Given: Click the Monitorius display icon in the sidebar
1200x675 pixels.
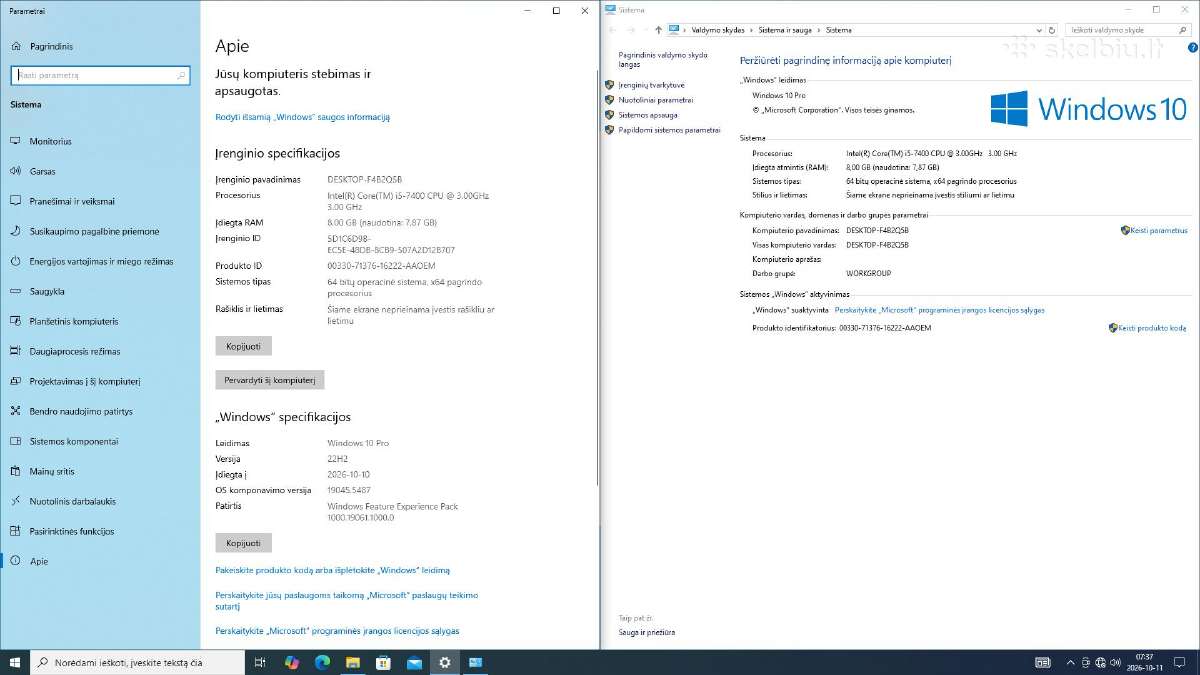Looking at the screenshot, I should (x=16, y=141).
